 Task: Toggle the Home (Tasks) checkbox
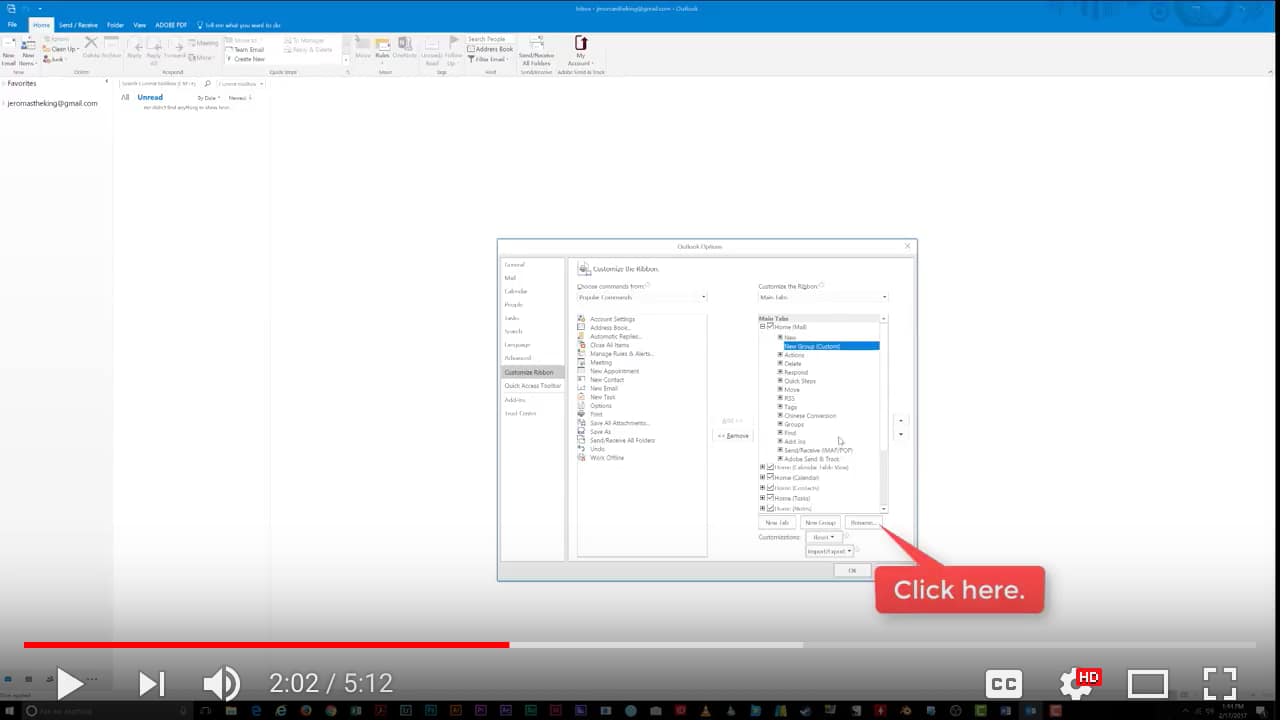point(769,498)
